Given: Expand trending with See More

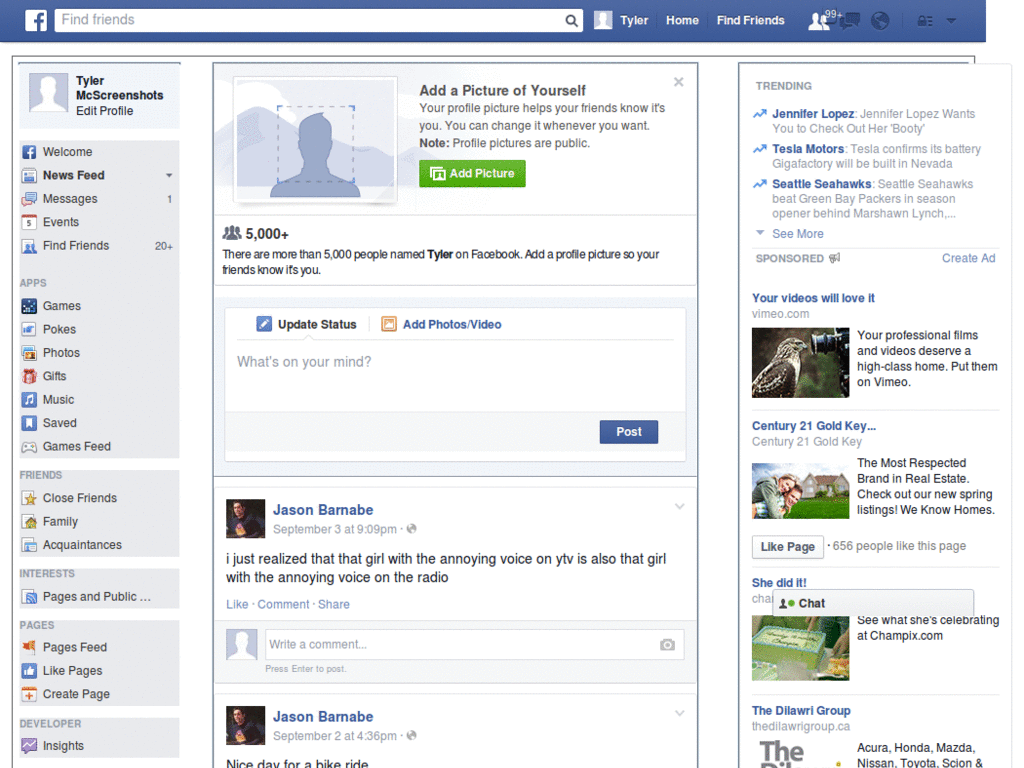Looking at the screenshot, I should point(797,234).
